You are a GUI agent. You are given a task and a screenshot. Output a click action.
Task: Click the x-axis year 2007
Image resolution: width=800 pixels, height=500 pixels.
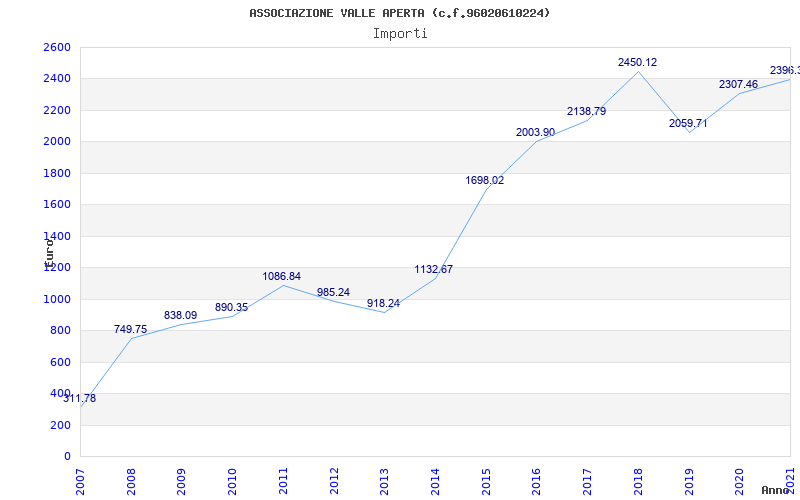click(80, 481)
